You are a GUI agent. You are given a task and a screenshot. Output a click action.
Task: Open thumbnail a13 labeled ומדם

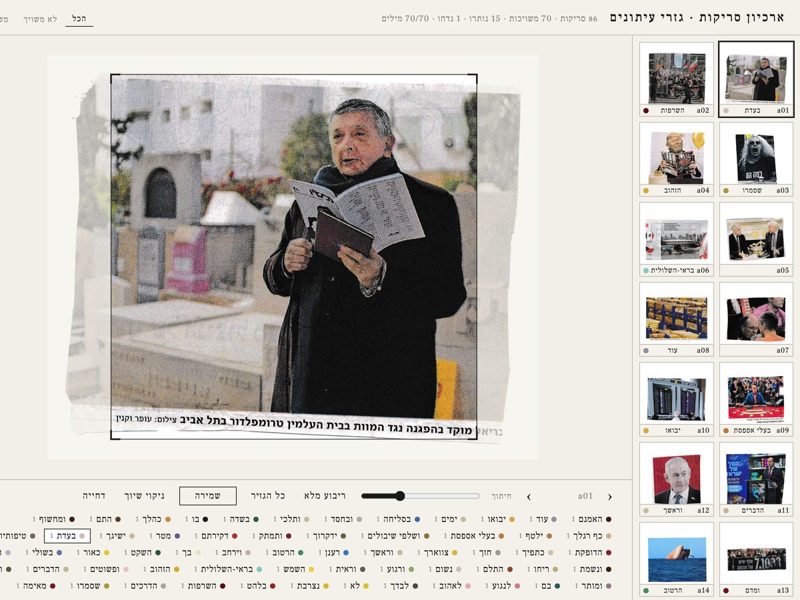click(756, 560)
